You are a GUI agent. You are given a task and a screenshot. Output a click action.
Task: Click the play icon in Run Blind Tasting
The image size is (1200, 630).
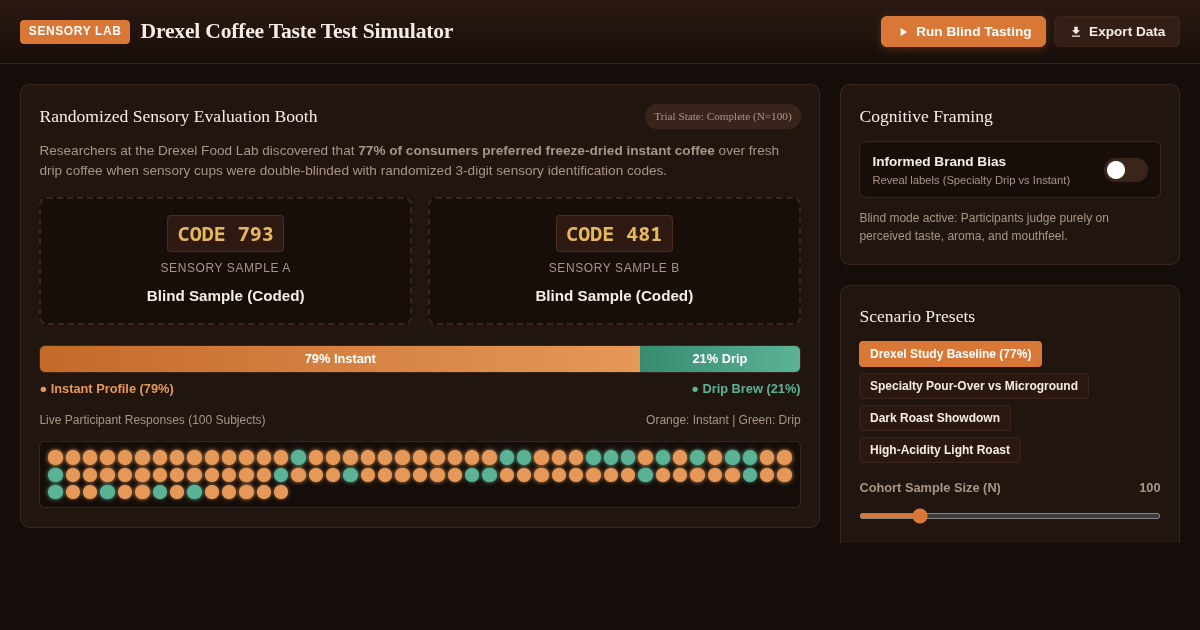point(903,32)
